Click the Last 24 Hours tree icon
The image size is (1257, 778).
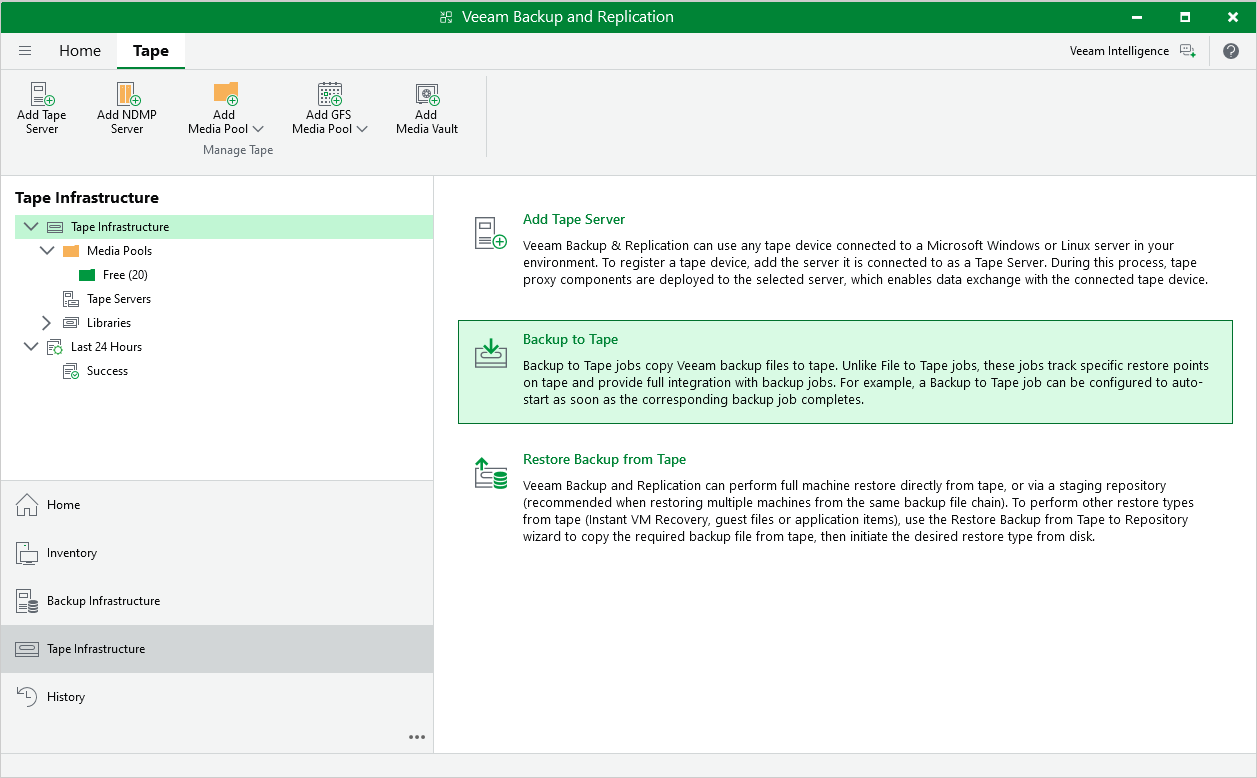[x=55, y=347]
